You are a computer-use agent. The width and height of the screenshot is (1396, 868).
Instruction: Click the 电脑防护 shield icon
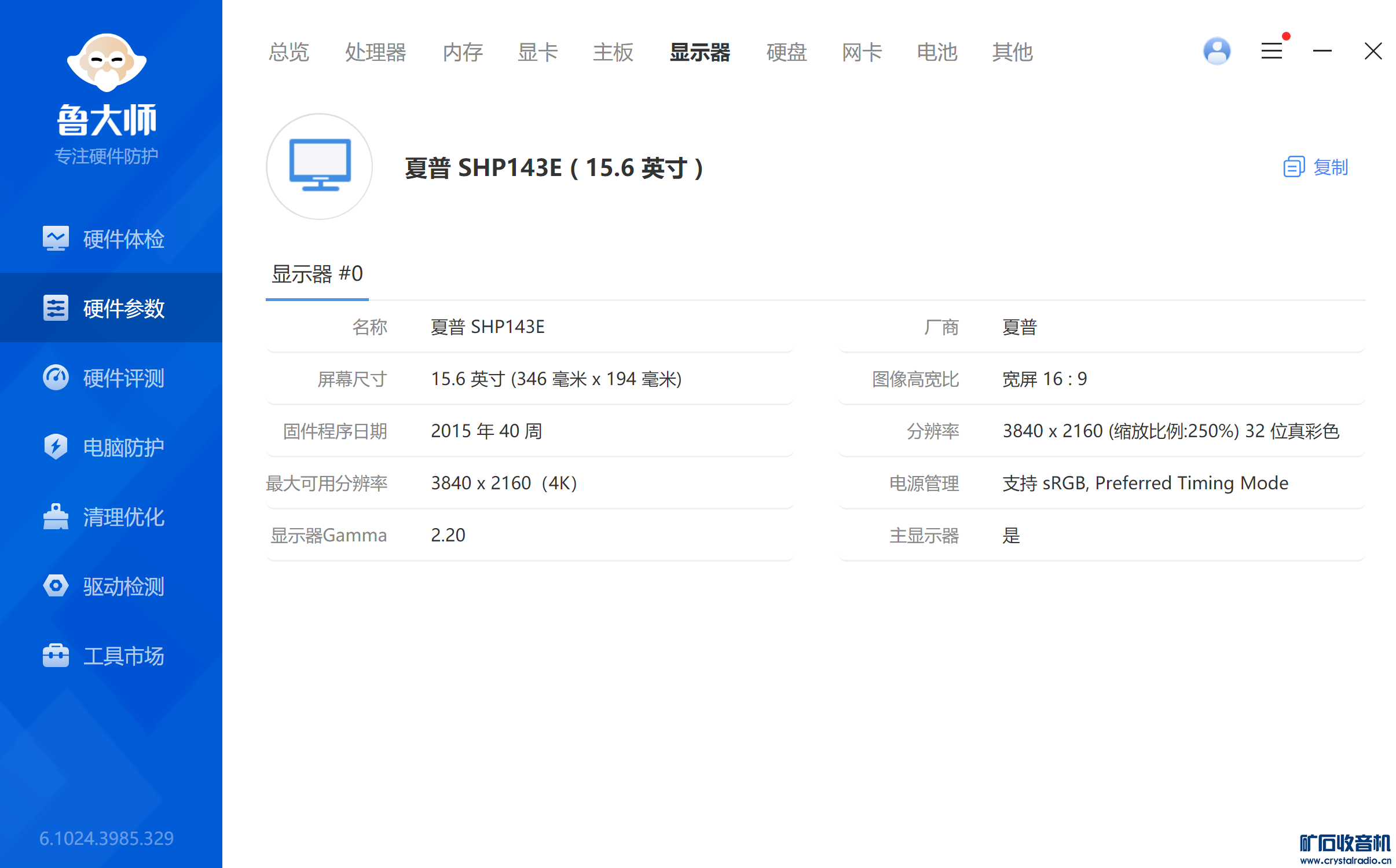[56, 447]
